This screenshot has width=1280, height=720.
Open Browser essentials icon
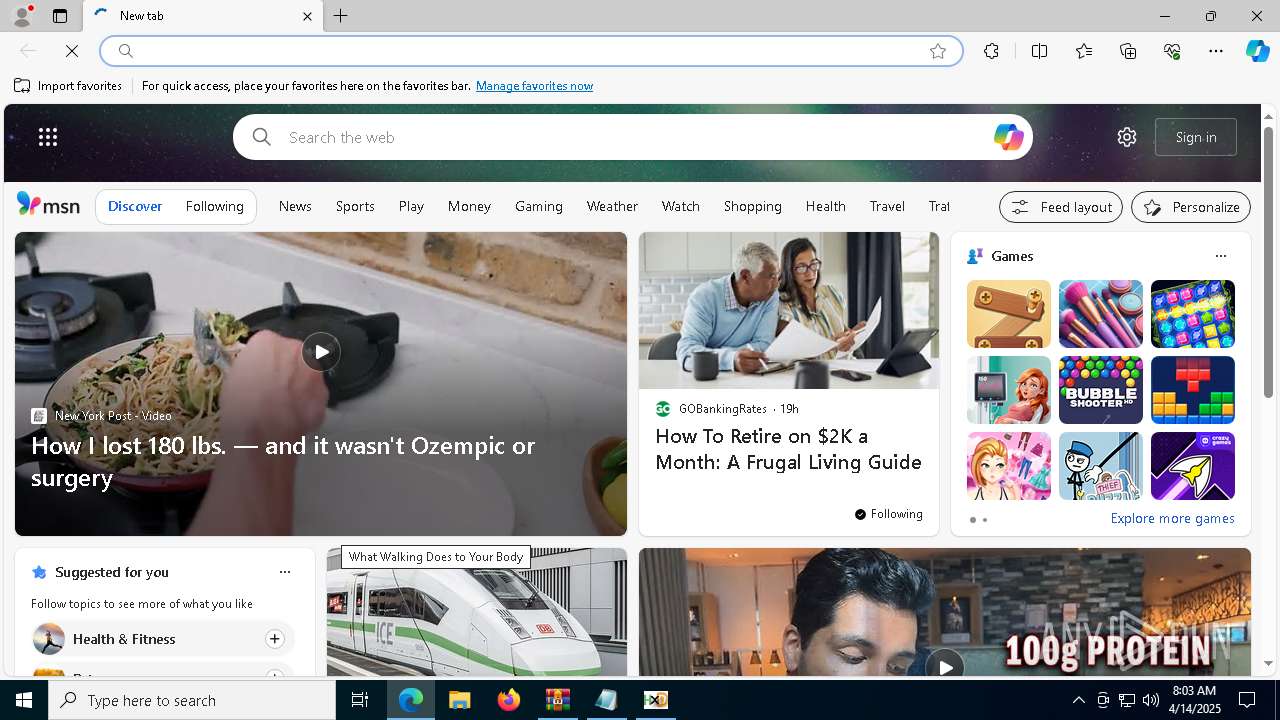(1172, 51)
